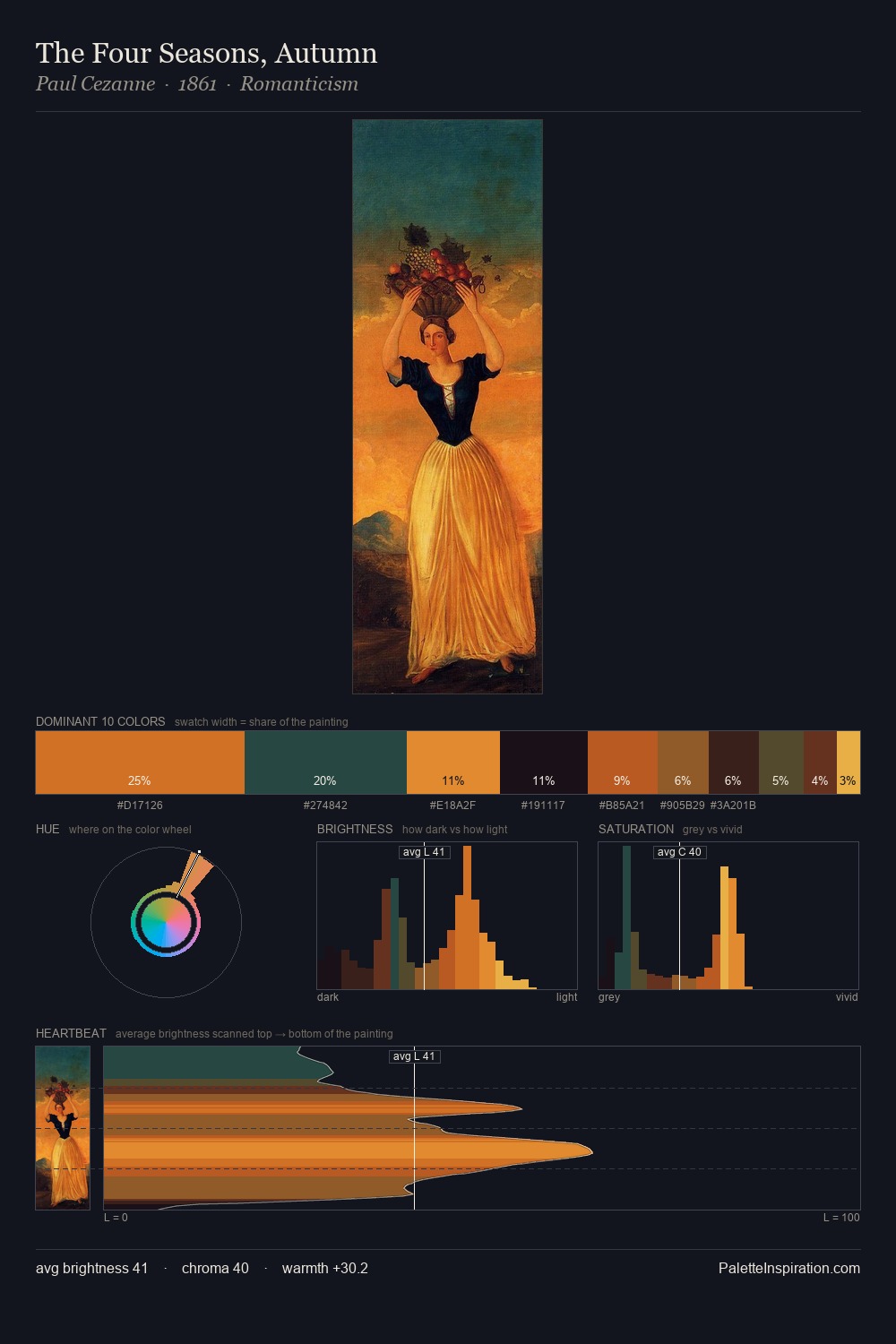Click the artist name 'Paul Cezanne'
The width and height of the screenshot is (896, 1344).
coord(95,84)
